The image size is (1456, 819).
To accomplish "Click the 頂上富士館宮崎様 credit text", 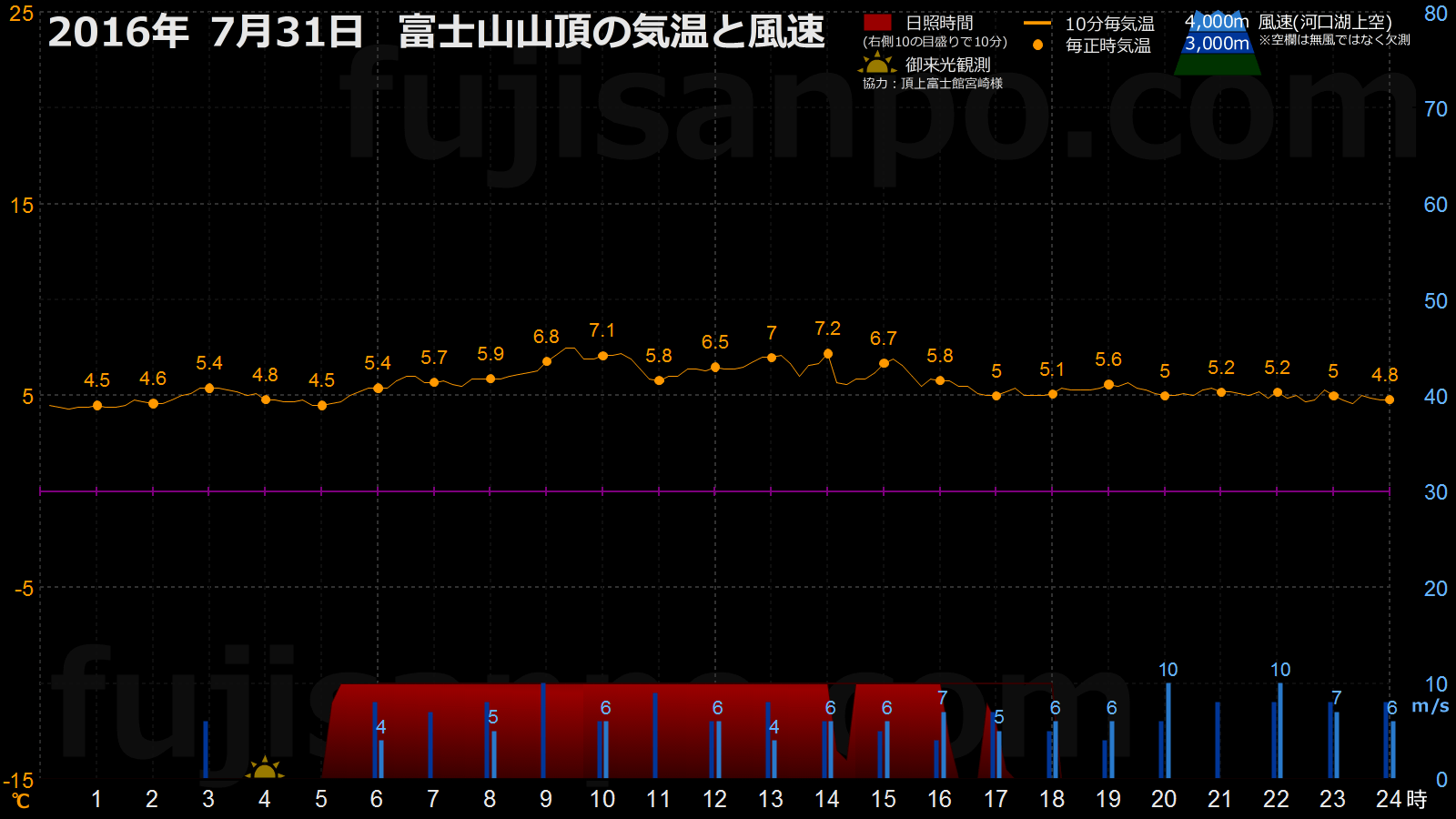I will (x=951, y=84).
